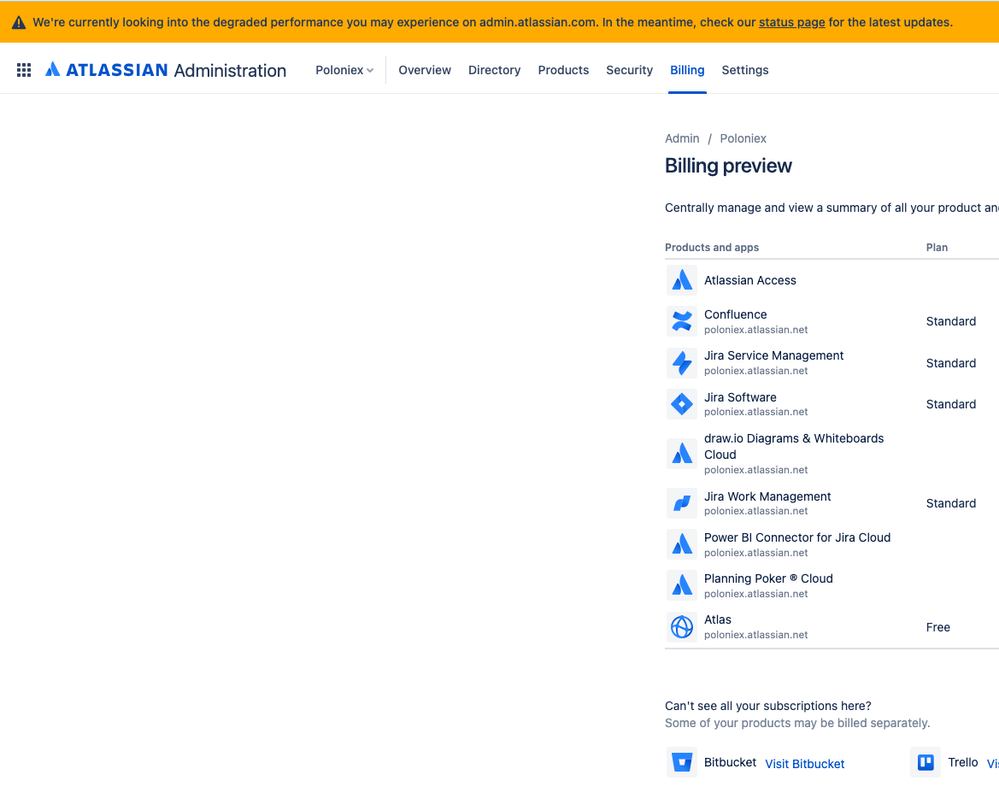Click the Atlassian Access product name
The image size is (999, 786).
pyautogui.click(x=750, y=280)
